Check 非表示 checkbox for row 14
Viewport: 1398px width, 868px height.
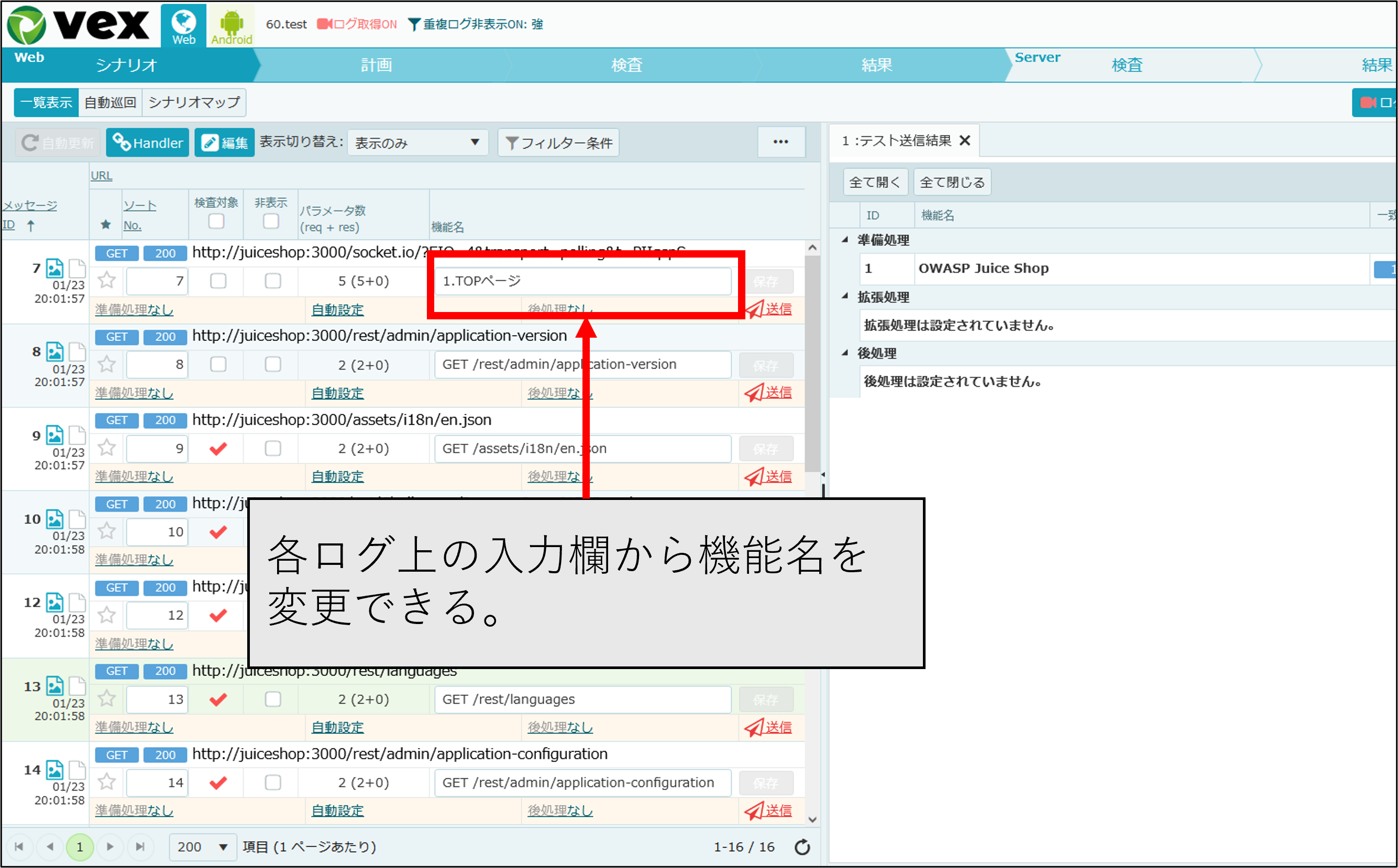[273, 783]
